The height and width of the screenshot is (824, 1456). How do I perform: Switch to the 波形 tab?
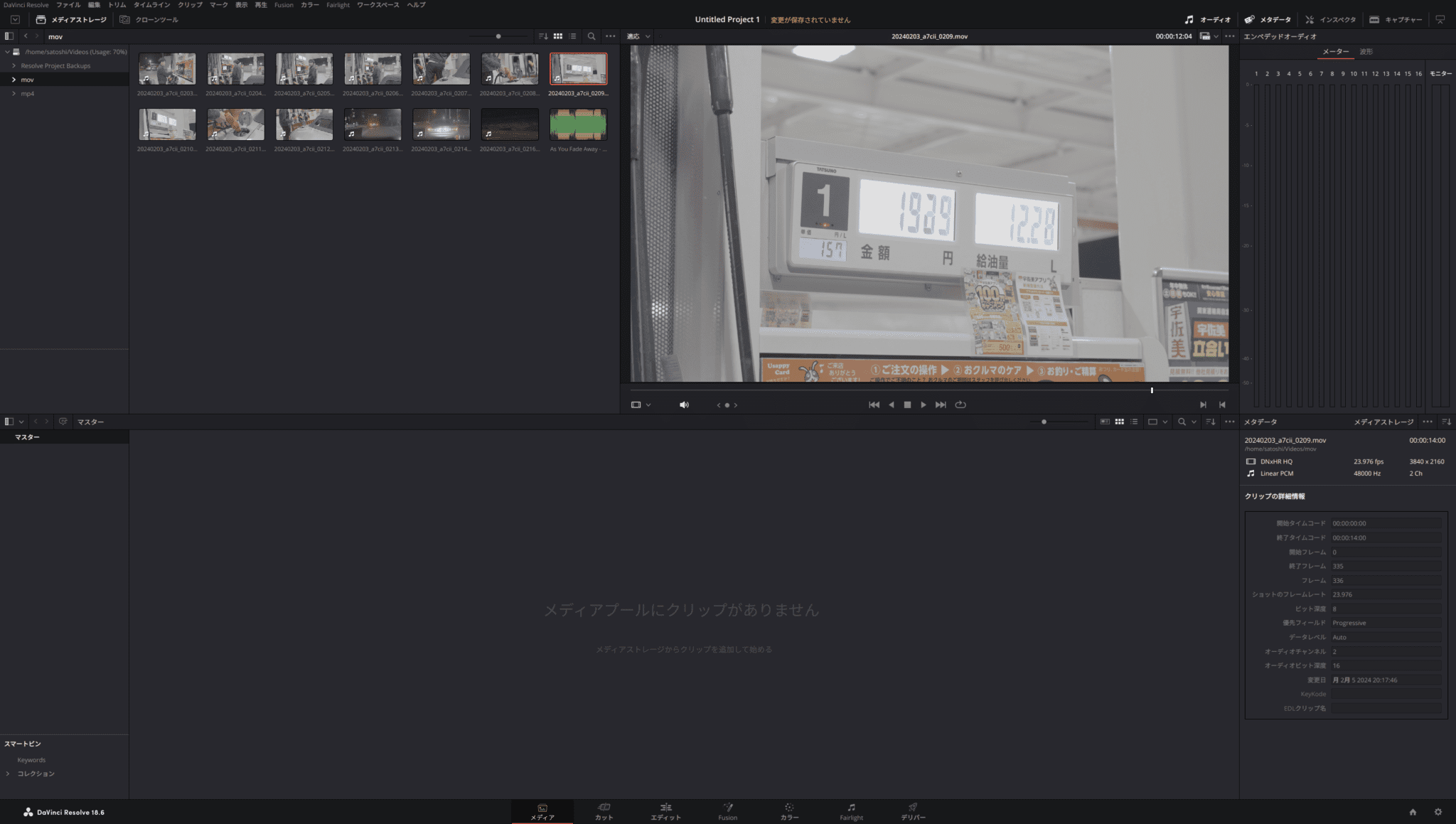pyautogui.click(x=1366, y=51)
